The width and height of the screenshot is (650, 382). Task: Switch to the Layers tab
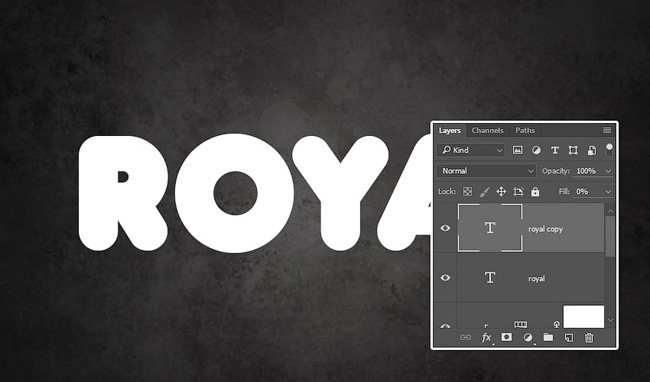coord(450,130)
